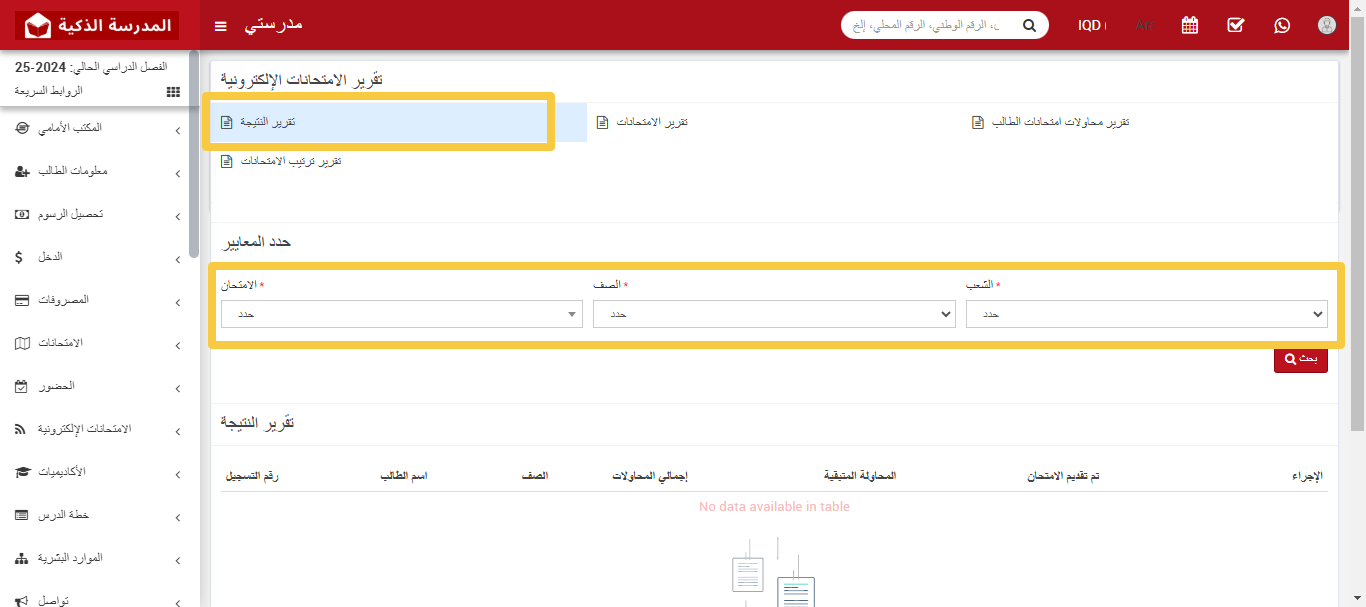Open the الشعب dropdown

click(x=1147, y=313)
